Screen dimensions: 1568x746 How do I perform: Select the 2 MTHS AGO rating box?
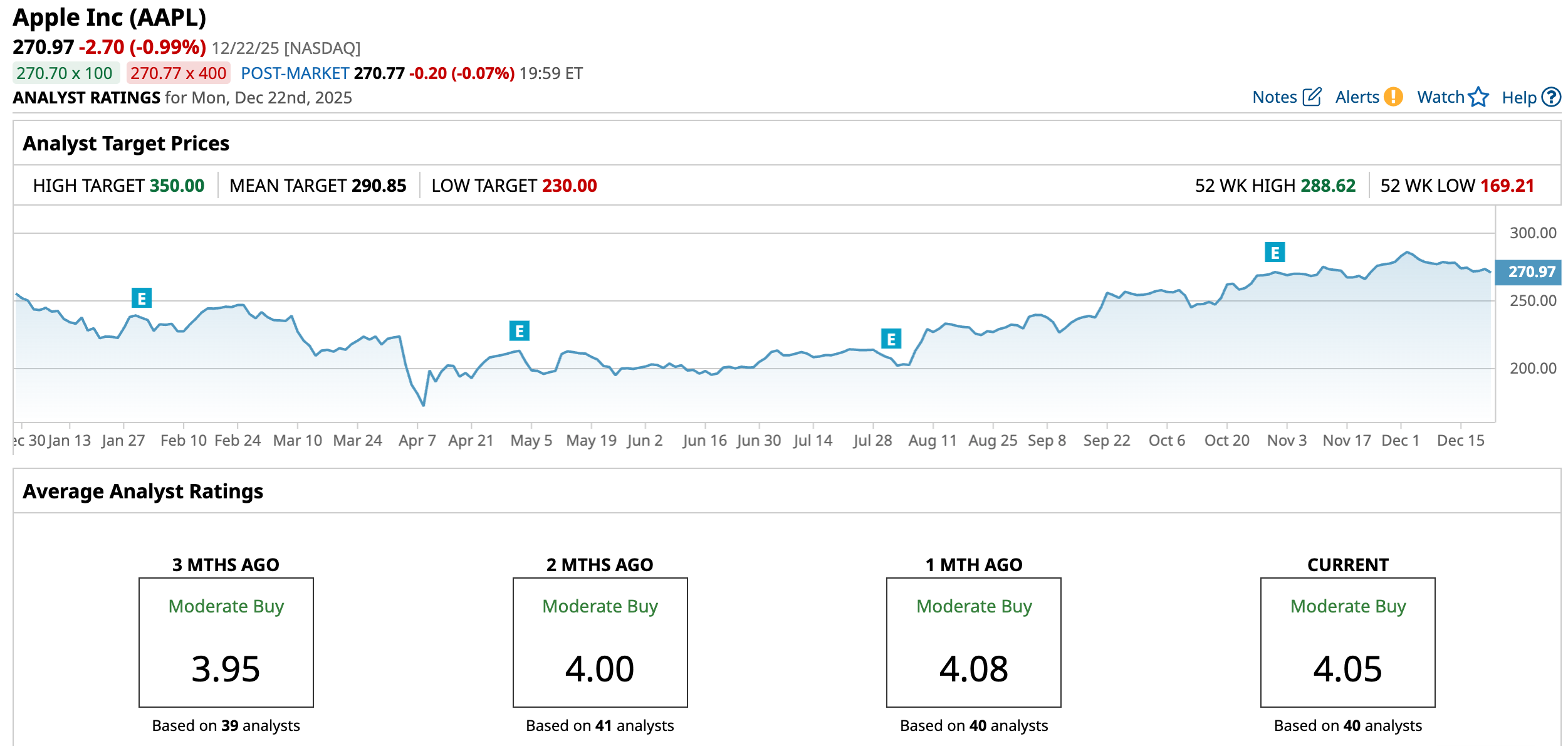pyautogui.click(x=600, y=642)
